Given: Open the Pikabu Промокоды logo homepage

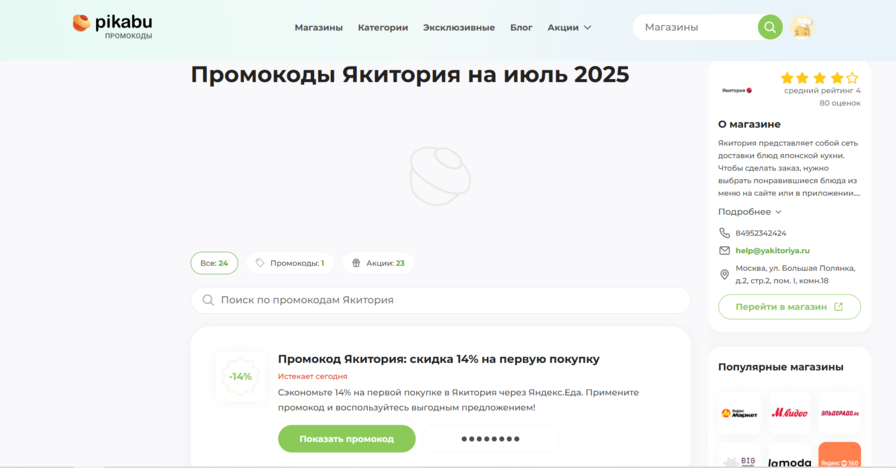Looking at the screenshot, I should 113,26.
